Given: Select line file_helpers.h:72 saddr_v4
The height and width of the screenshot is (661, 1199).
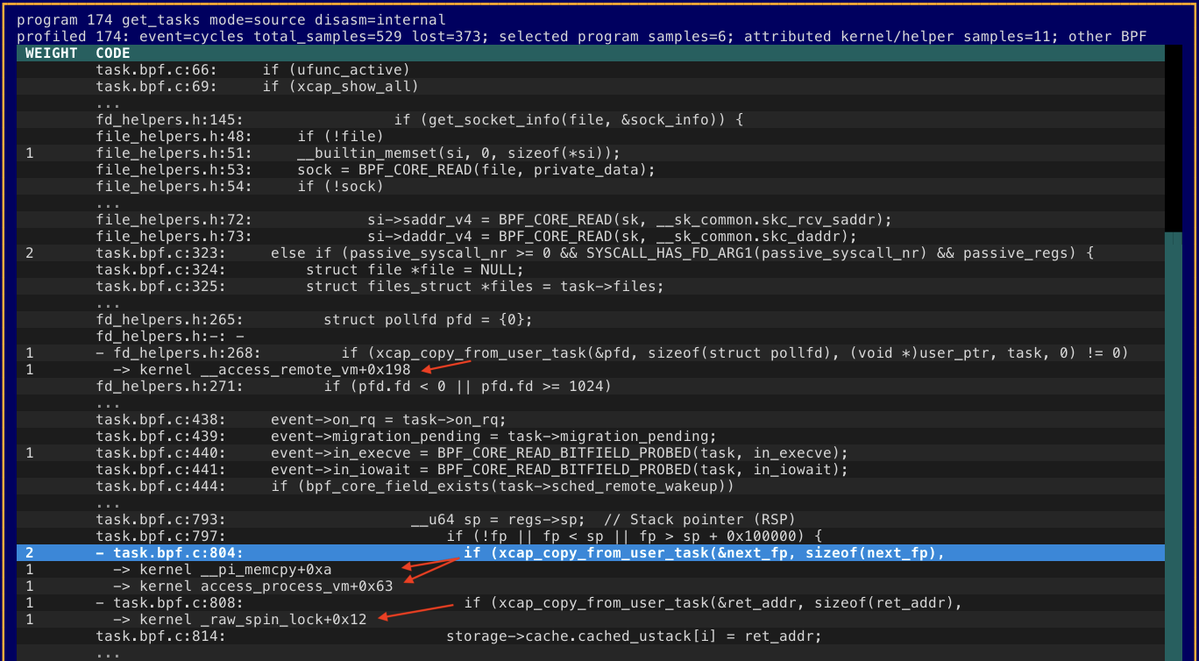Looking at the screenshot, I should point(590,220).
